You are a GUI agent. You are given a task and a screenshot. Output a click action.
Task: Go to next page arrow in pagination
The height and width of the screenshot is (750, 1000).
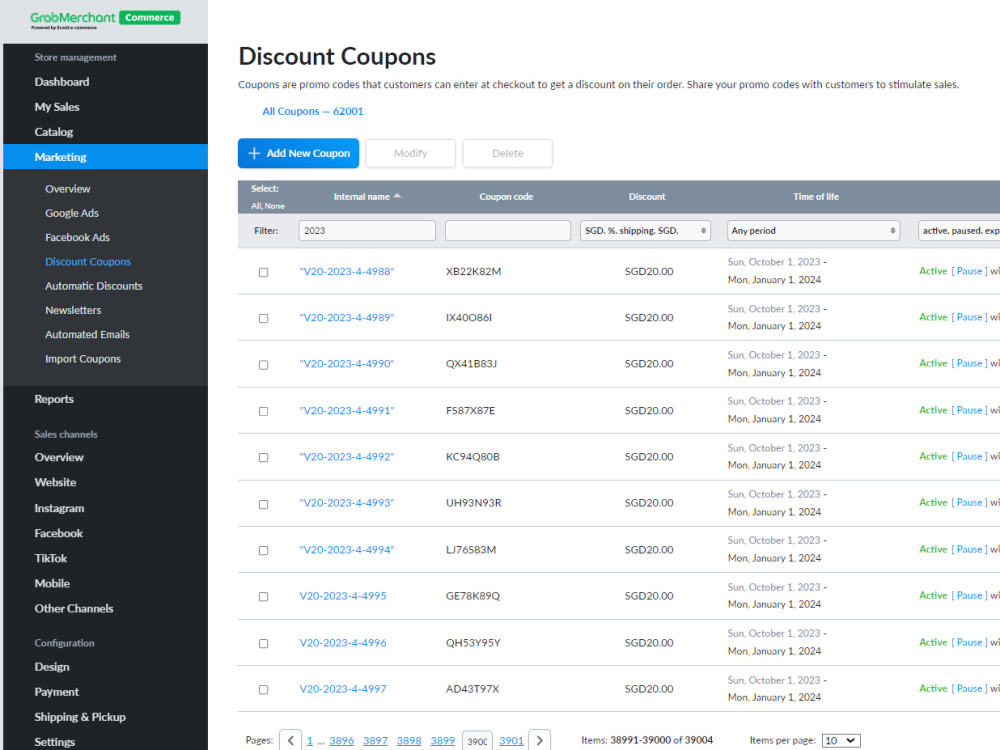coord(540,740)
